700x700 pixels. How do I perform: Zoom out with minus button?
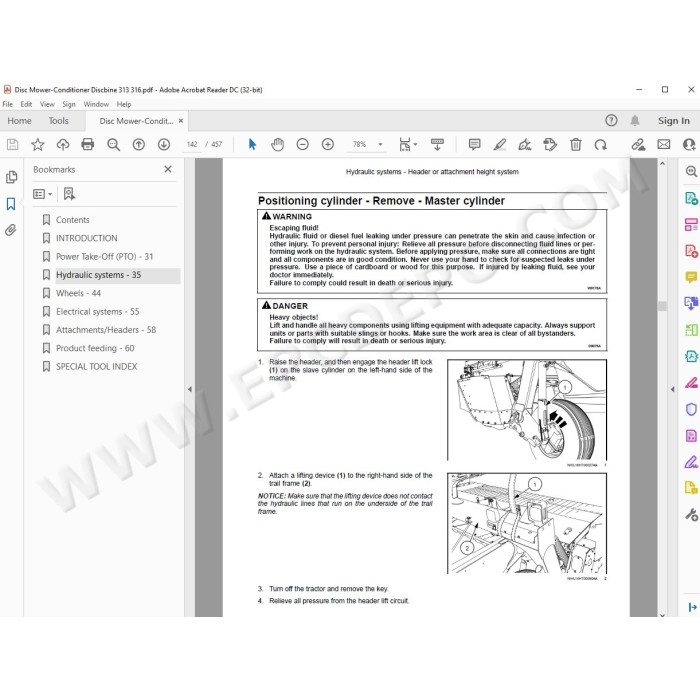(303, 144)
